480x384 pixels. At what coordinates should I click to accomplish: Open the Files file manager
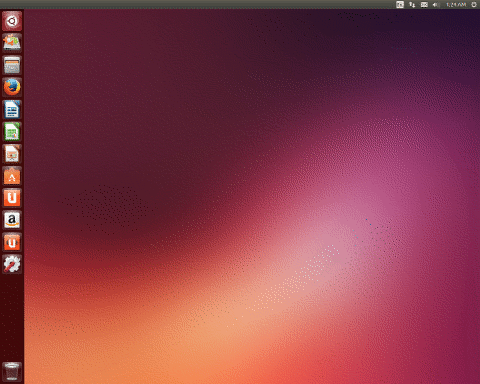click(x=12, y=65)
